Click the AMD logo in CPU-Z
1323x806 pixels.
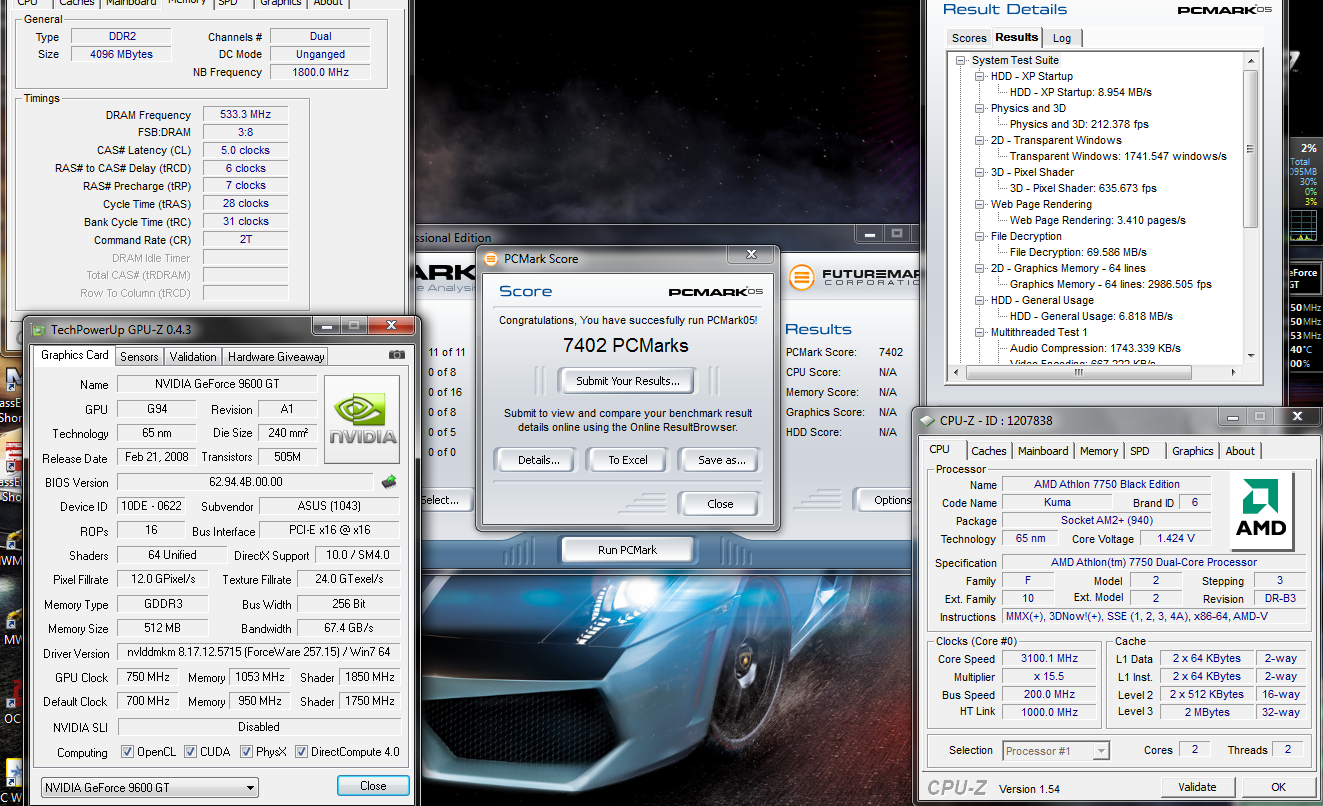[x=1260, y=511]
